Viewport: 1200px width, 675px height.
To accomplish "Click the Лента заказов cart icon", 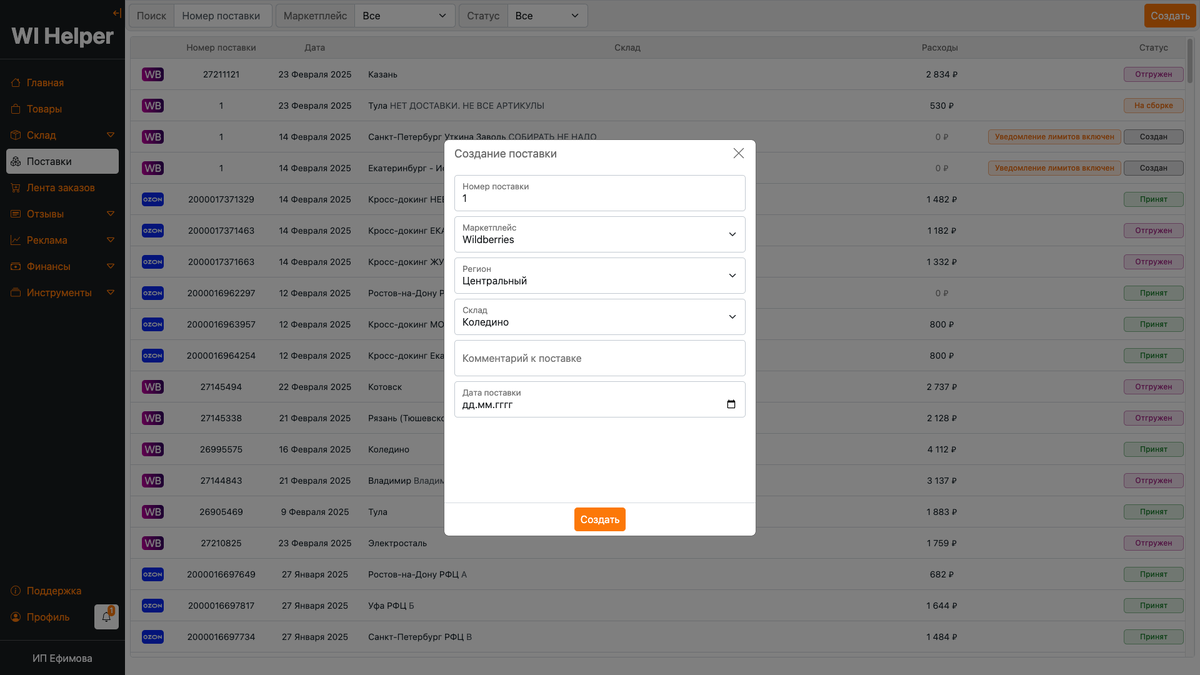I will point(15,188).
